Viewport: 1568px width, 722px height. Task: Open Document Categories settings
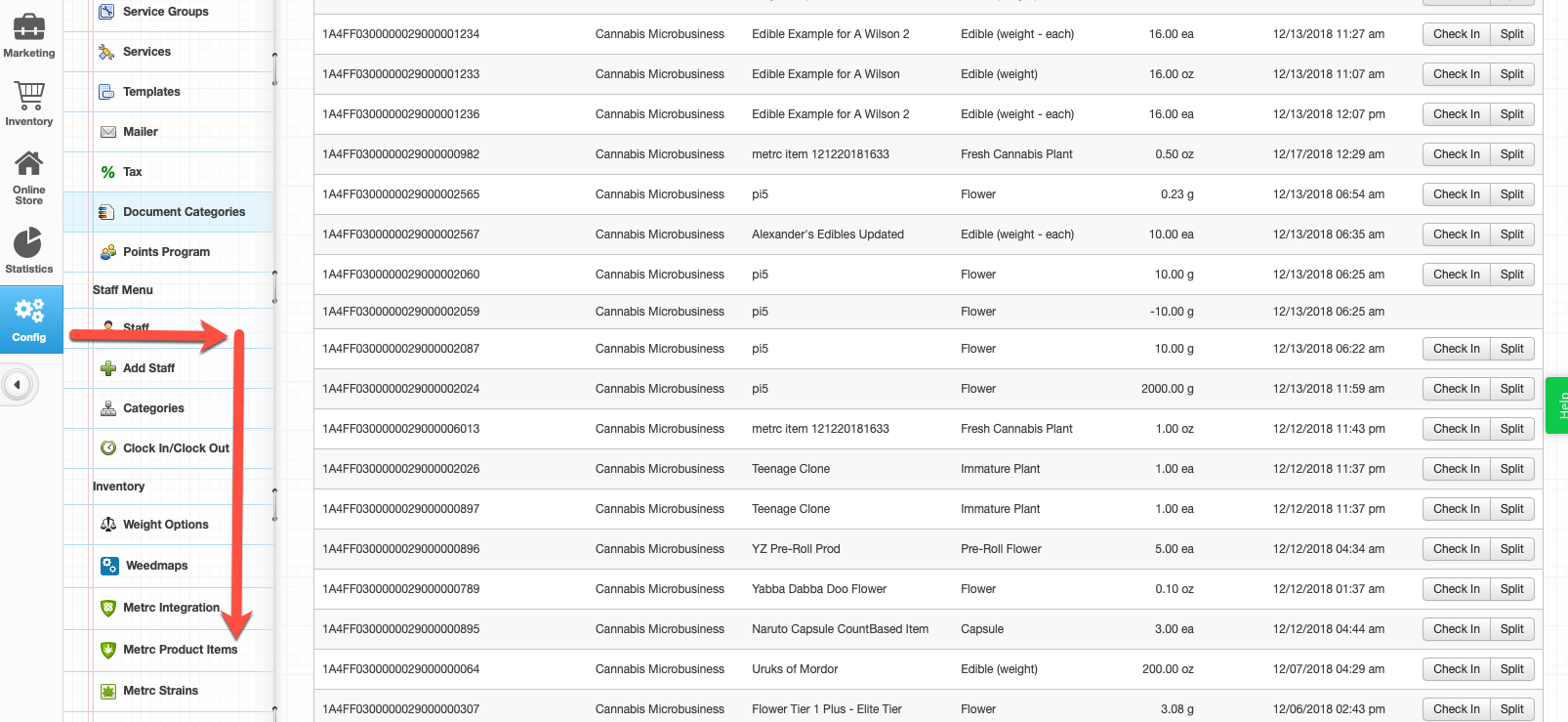point(182,211)
